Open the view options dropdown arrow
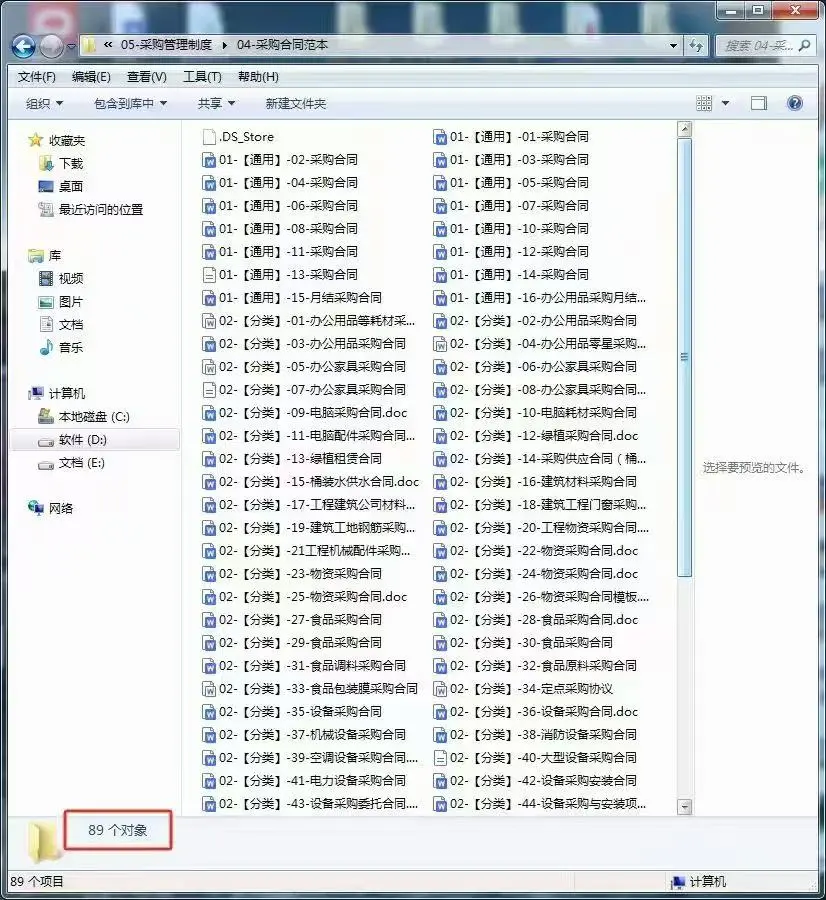 (725, 103)
